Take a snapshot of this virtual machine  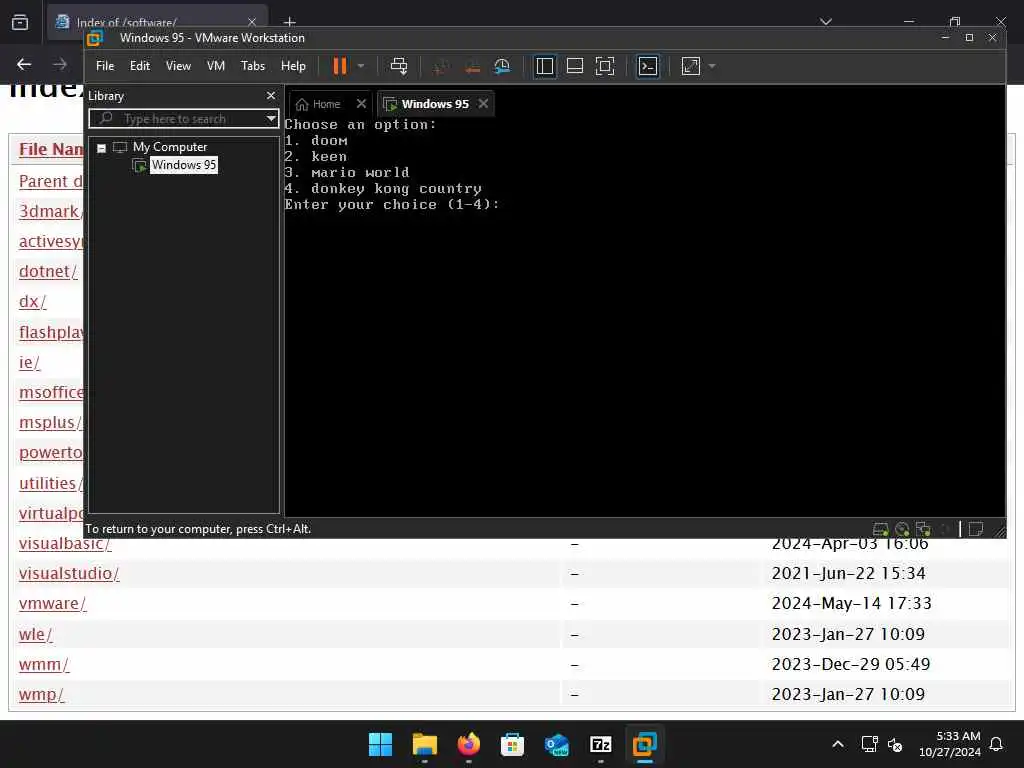click(441, 66)
